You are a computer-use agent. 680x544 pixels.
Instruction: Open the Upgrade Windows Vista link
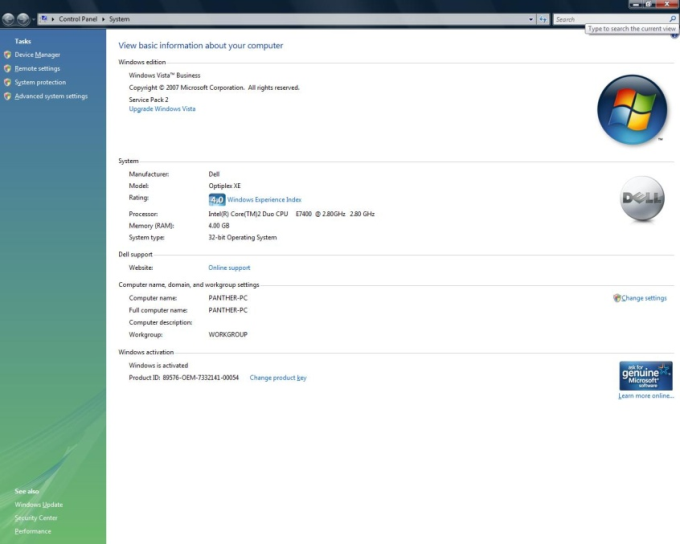(162, 109)
